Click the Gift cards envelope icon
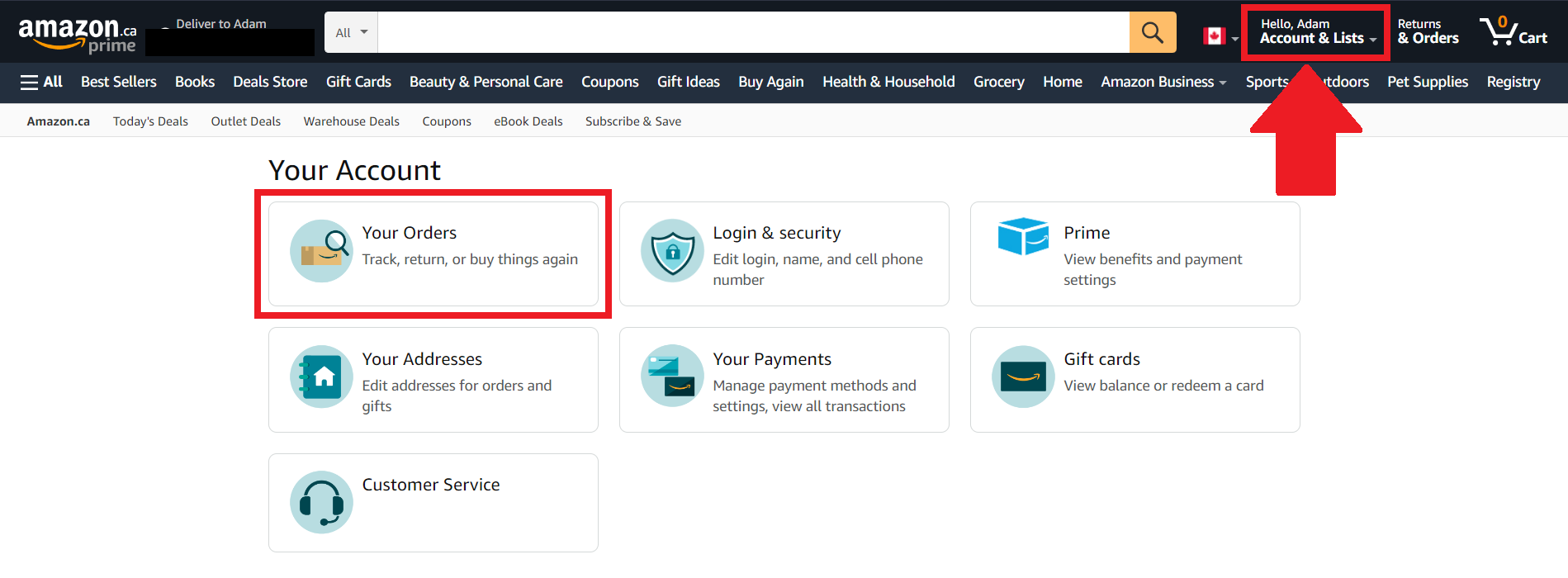Viewport: 1568px width, 578px height. 1023,377
